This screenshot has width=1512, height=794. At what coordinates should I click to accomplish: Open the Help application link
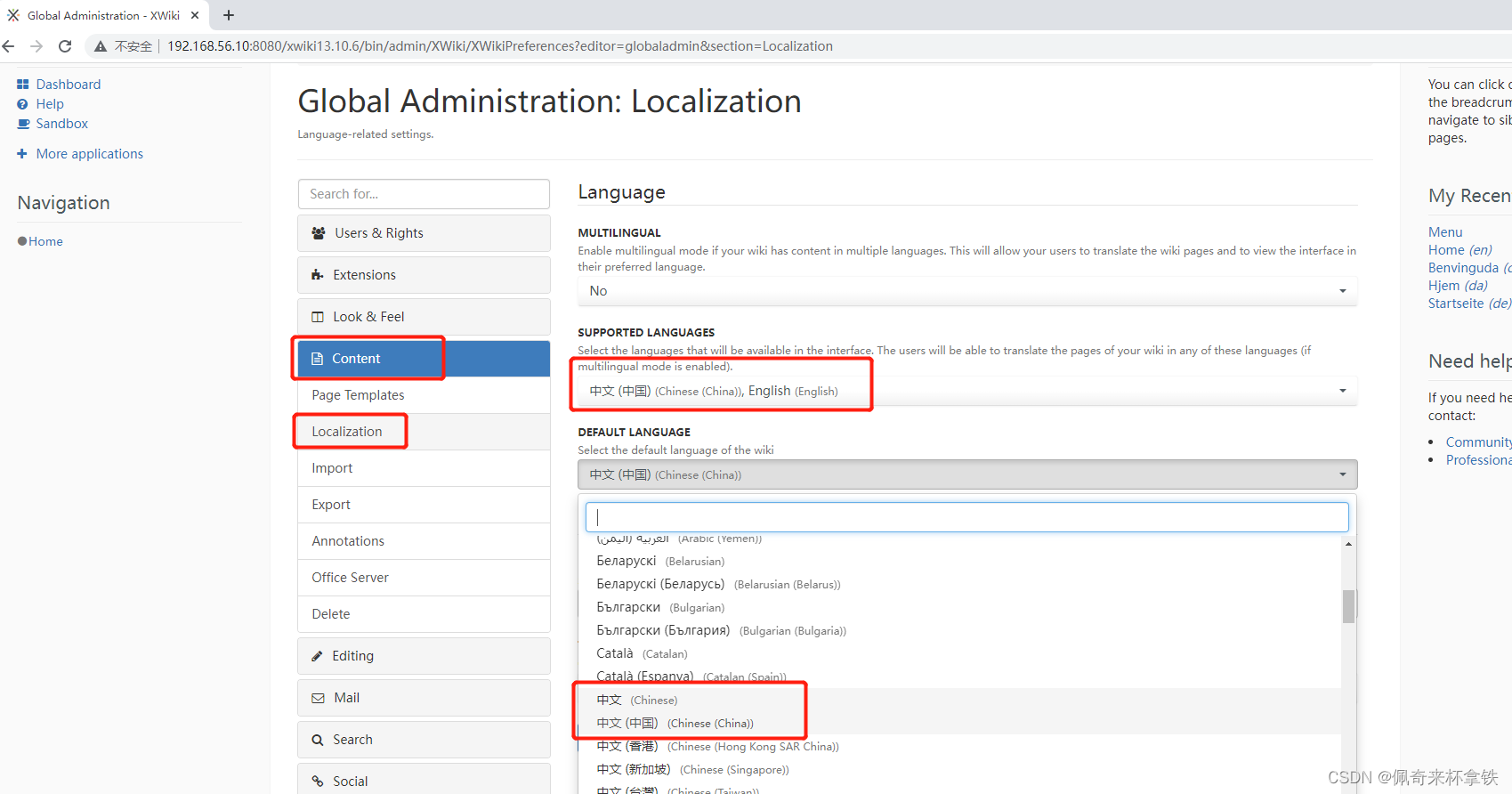(50, 104)
